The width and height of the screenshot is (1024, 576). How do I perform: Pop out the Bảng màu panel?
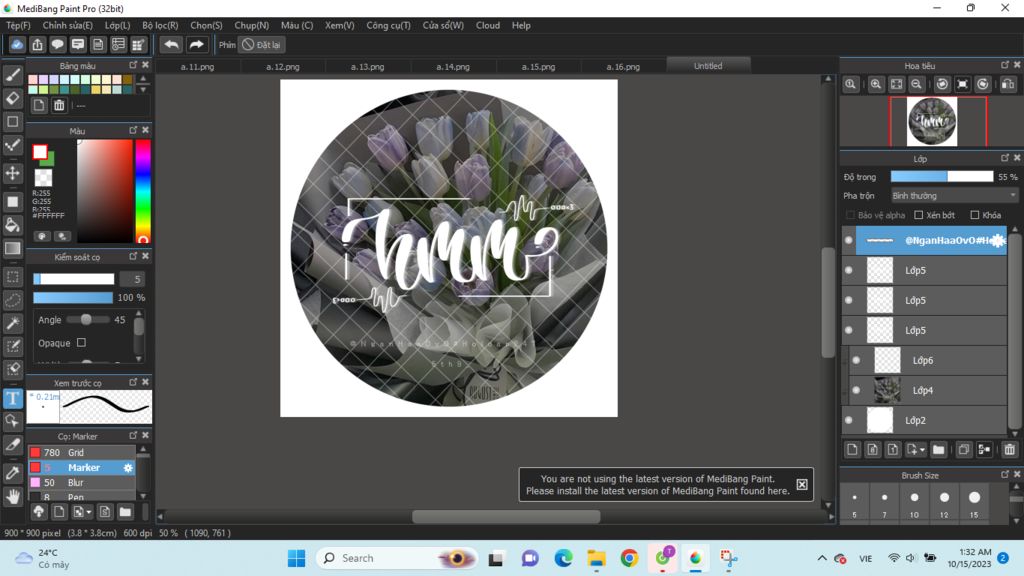(133, 65)
